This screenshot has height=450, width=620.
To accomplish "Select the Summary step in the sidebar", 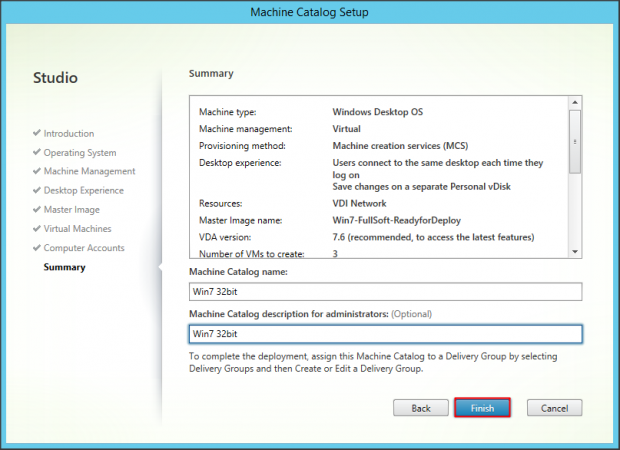I will point(64,267).
